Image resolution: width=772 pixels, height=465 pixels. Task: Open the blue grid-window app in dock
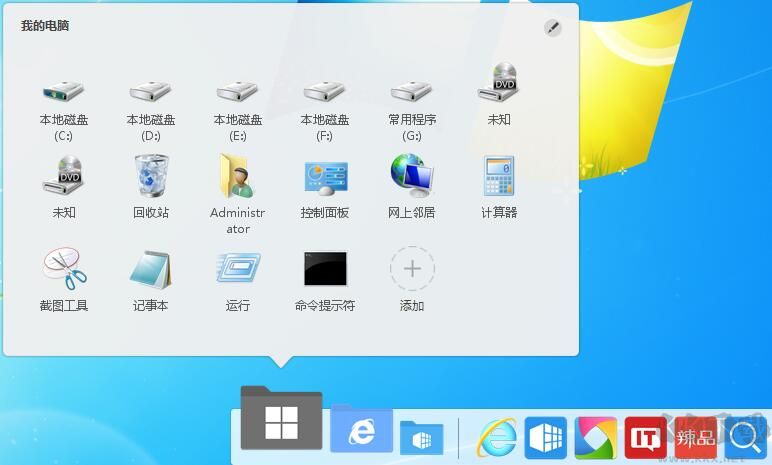(x=546, y=437)
